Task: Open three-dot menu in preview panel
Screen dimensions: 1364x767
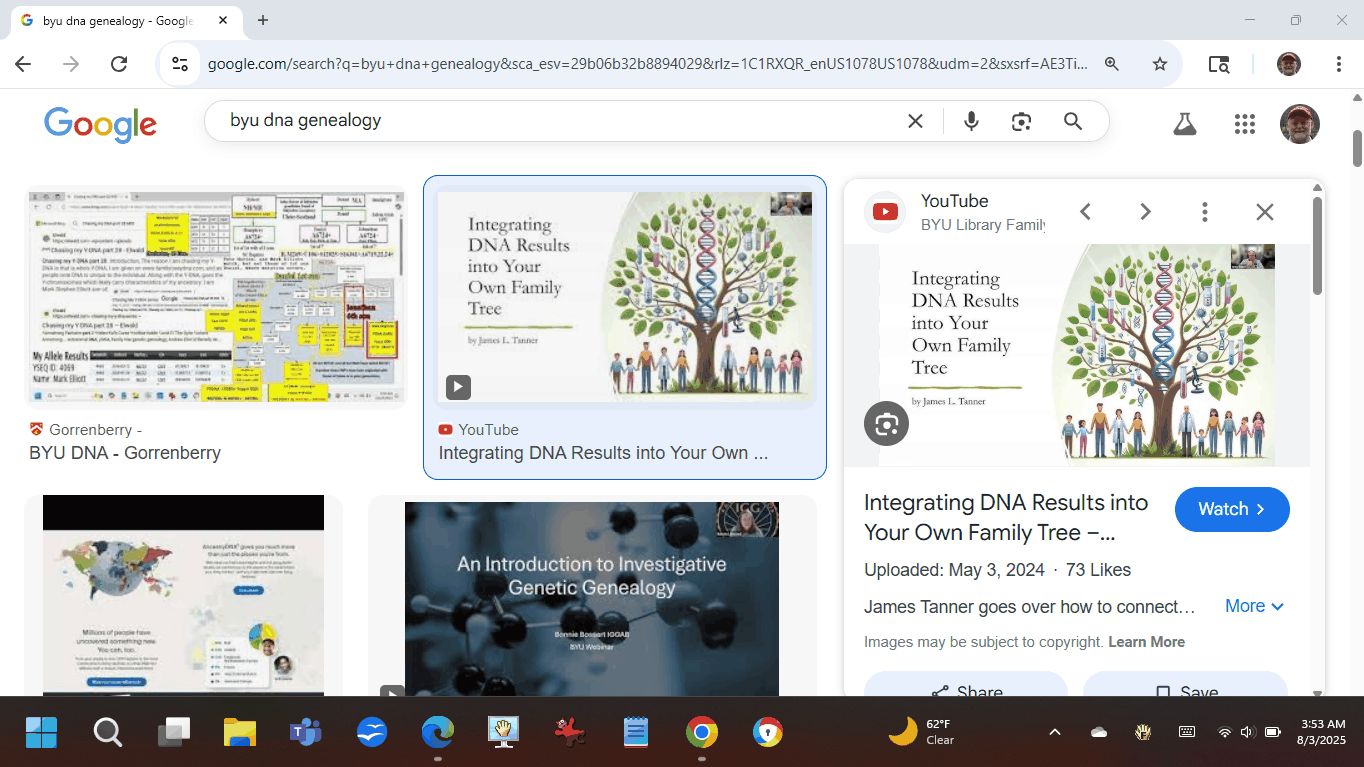Action: (1205, 212)
